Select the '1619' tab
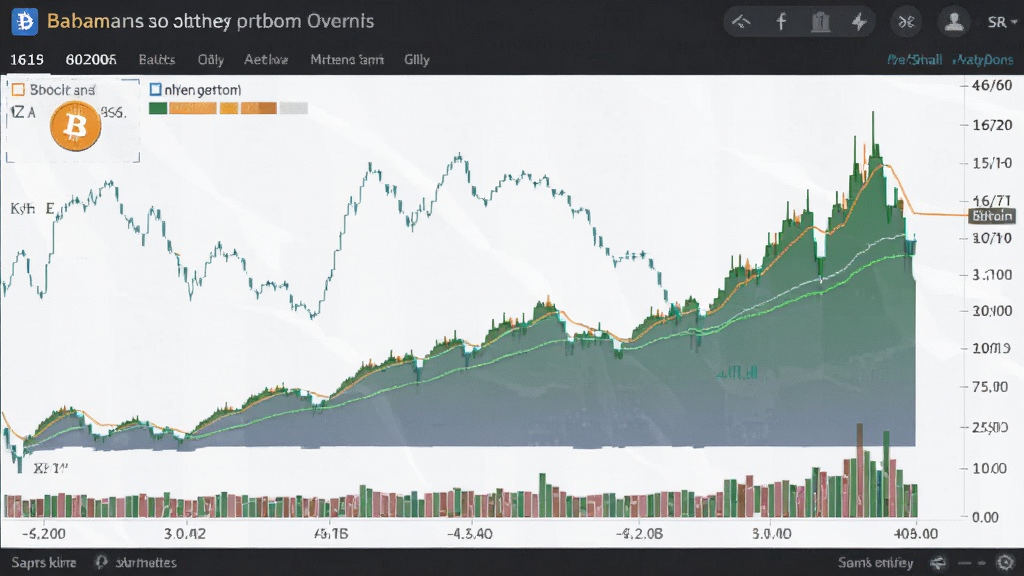The width and height of the screenshot is (1024, 576). tap(27, 59)
